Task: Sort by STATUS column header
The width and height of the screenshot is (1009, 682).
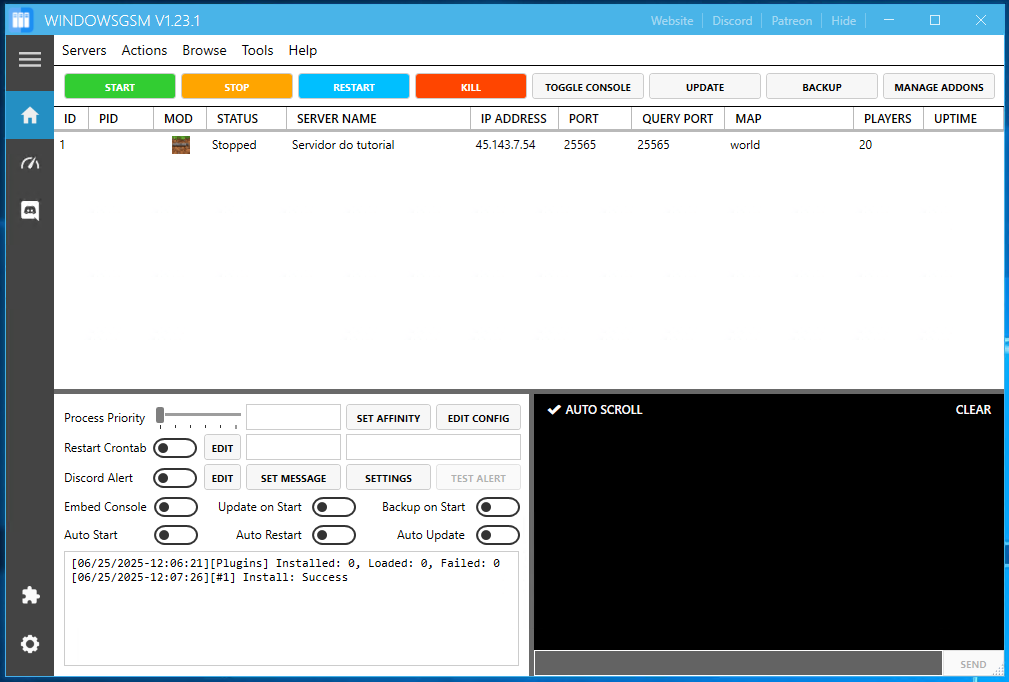Action: 246,119
